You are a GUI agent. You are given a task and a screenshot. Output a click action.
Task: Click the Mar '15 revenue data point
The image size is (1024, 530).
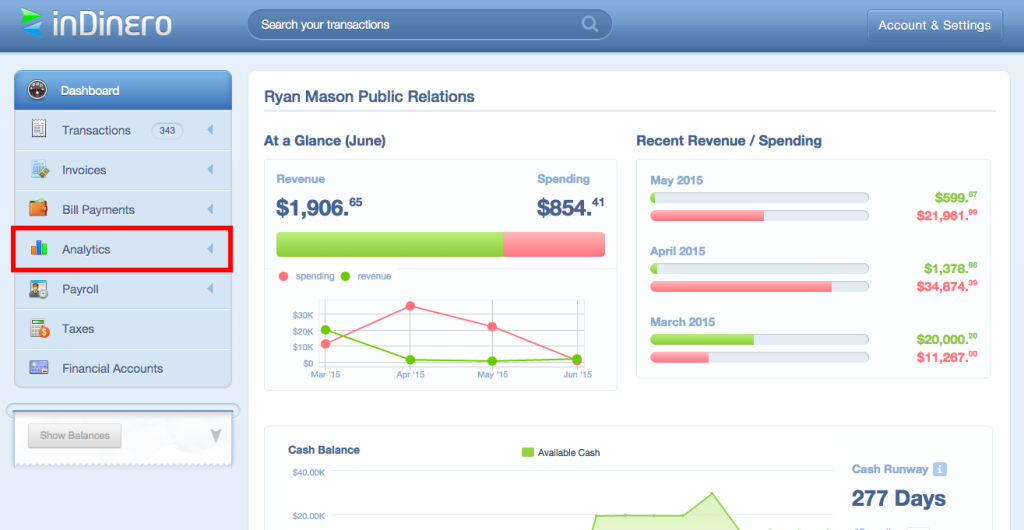325,330
